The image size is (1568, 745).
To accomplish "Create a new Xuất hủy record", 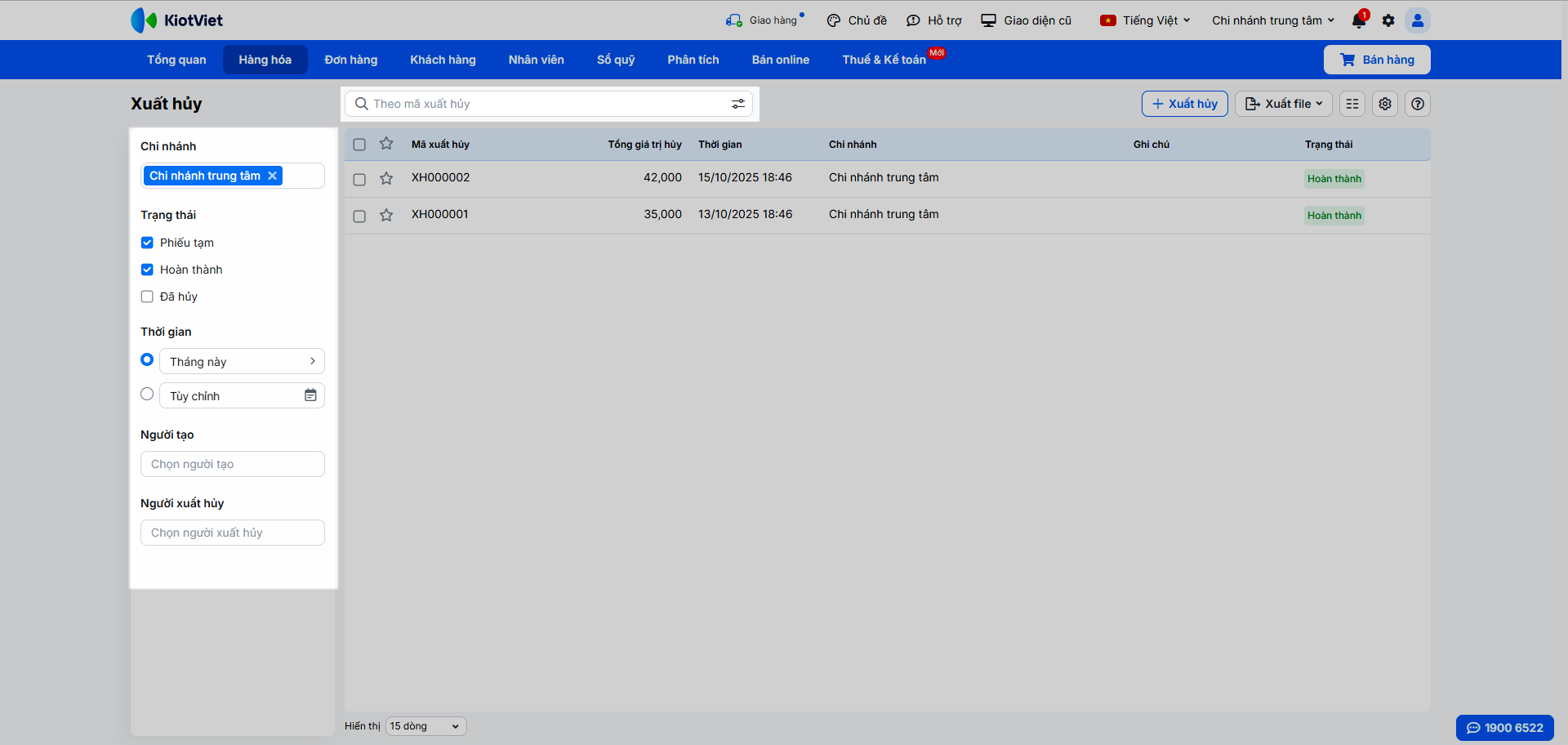I will point(1185,104).
